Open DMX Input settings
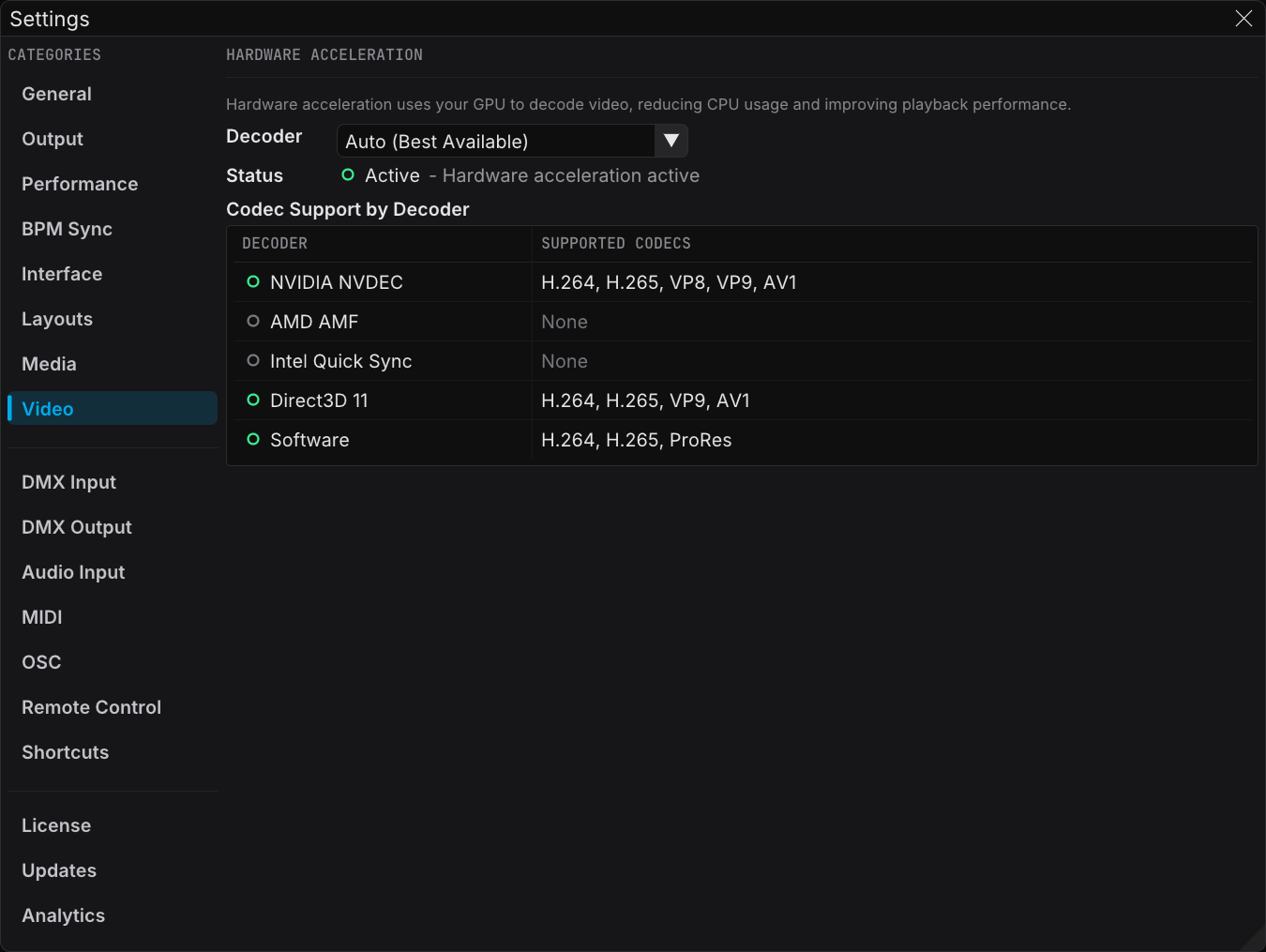This screenshot has width=1266, height=952. pos(112,482)
